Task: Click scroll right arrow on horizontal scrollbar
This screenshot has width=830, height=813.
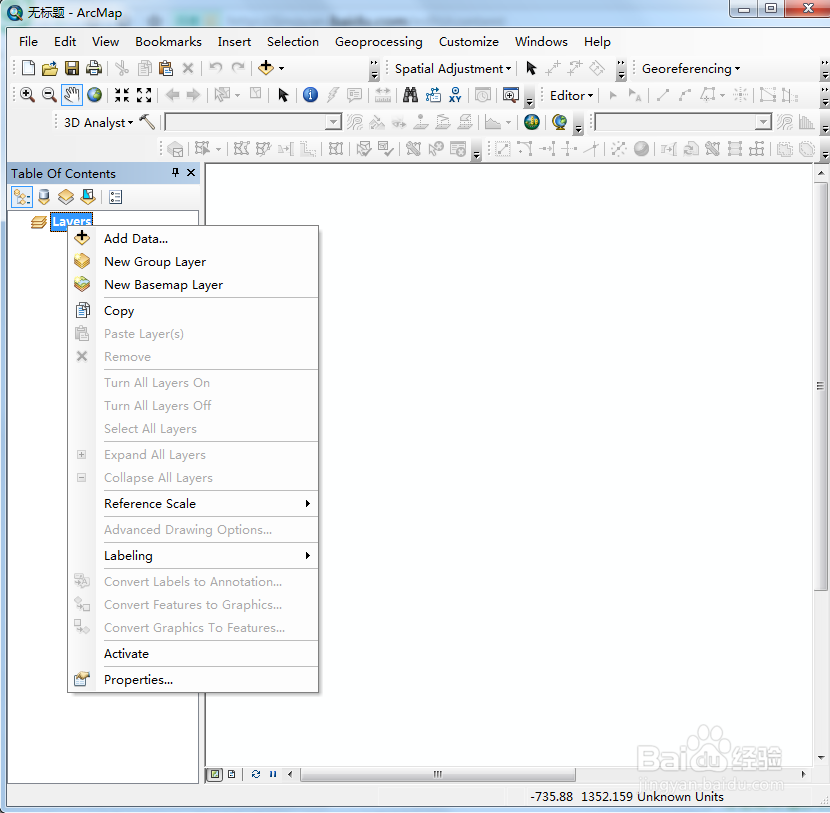Action: (804, 774)
